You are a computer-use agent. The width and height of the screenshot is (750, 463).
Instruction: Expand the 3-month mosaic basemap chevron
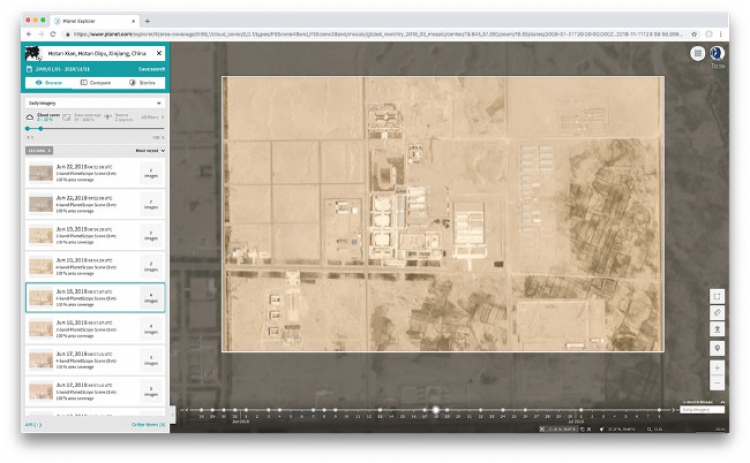coord(722,402)
